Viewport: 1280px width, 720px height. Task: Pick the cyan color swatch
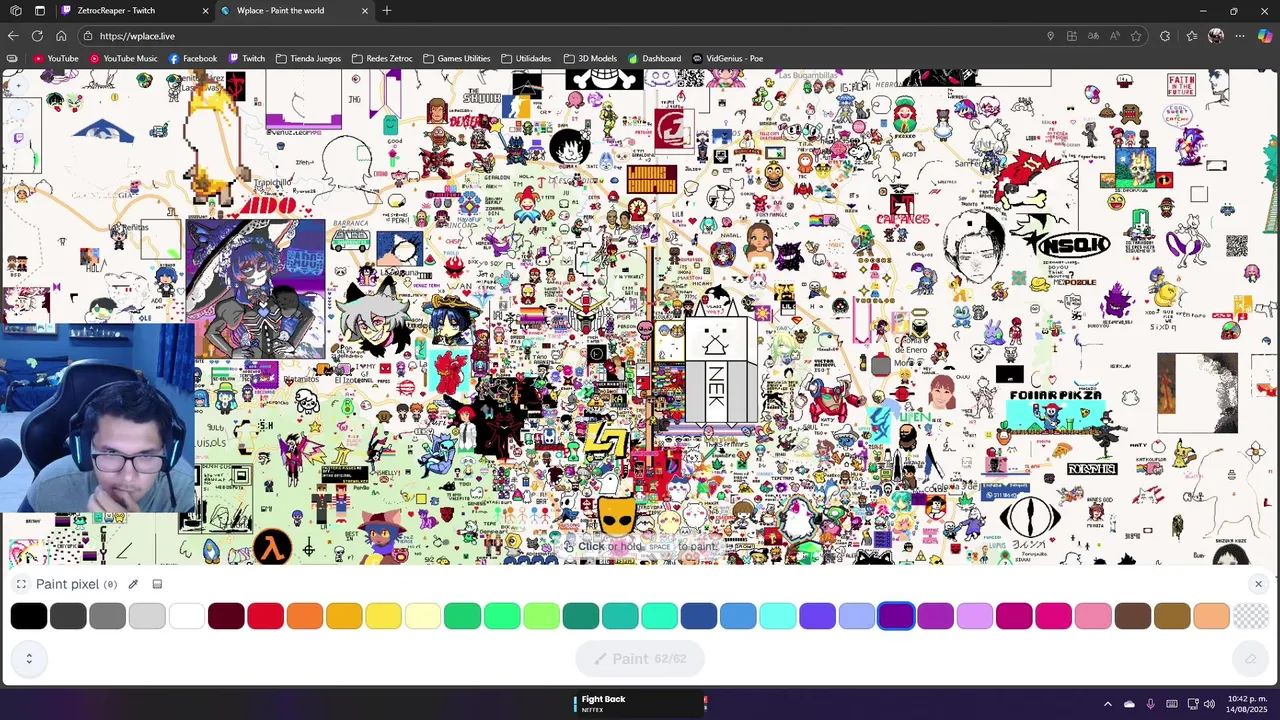coord(778,616)
